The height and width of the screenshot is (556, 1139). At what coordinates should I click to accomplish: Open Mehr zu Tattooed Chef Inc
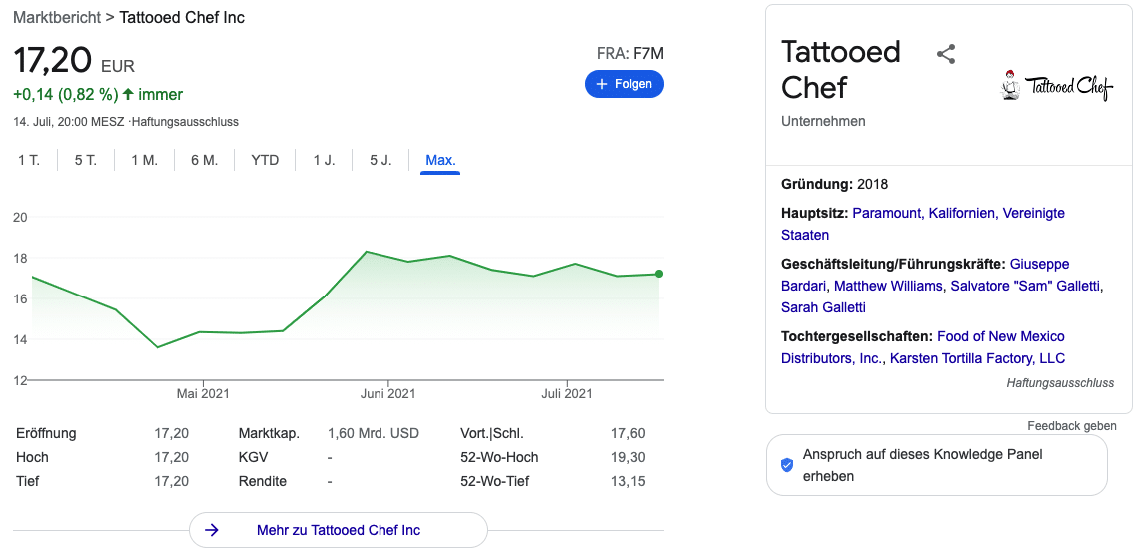click(338, 530)
